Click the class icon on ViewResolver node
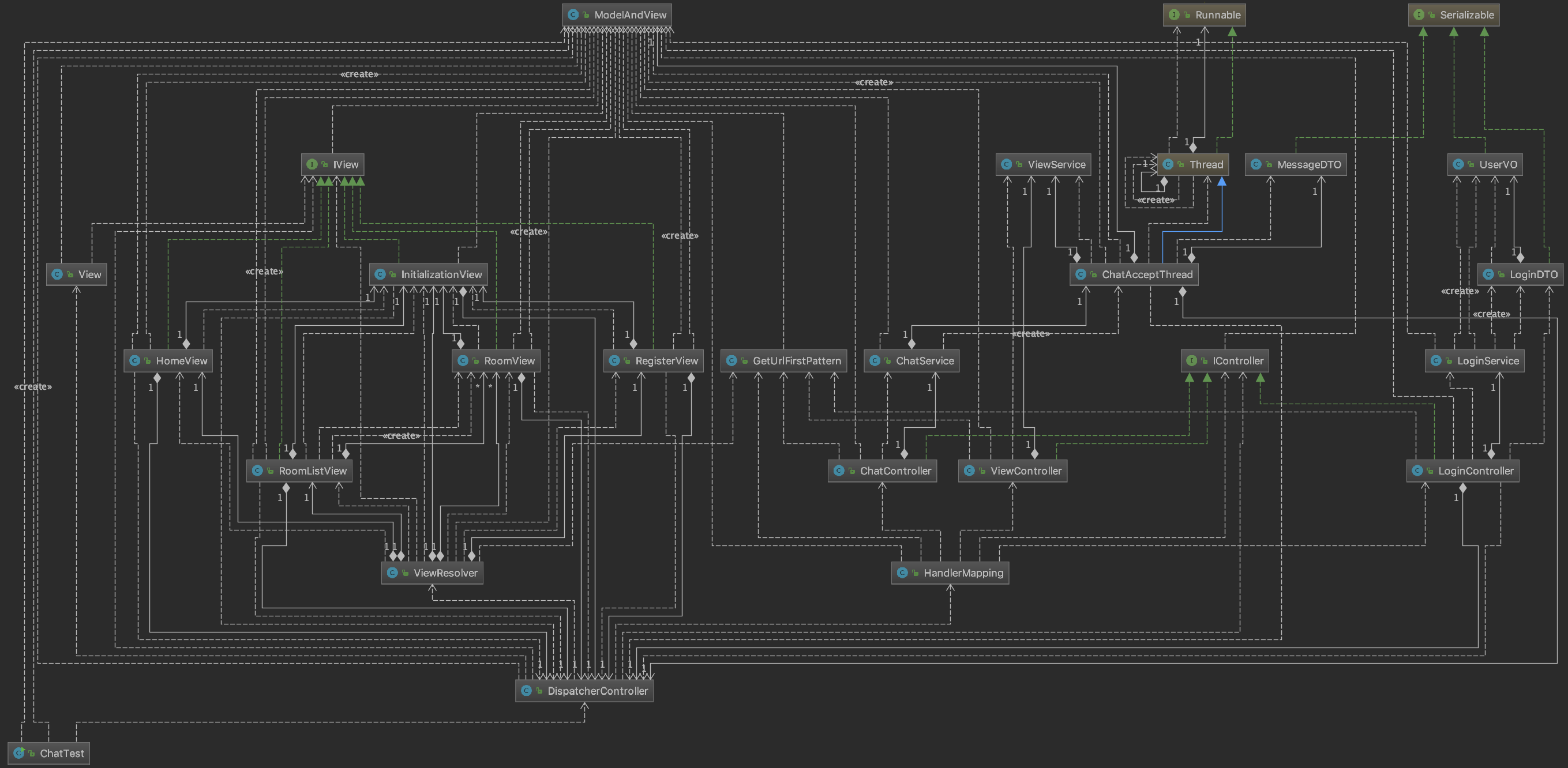The height and width of the screenshot is (768, 1568). tap(392, 573)
